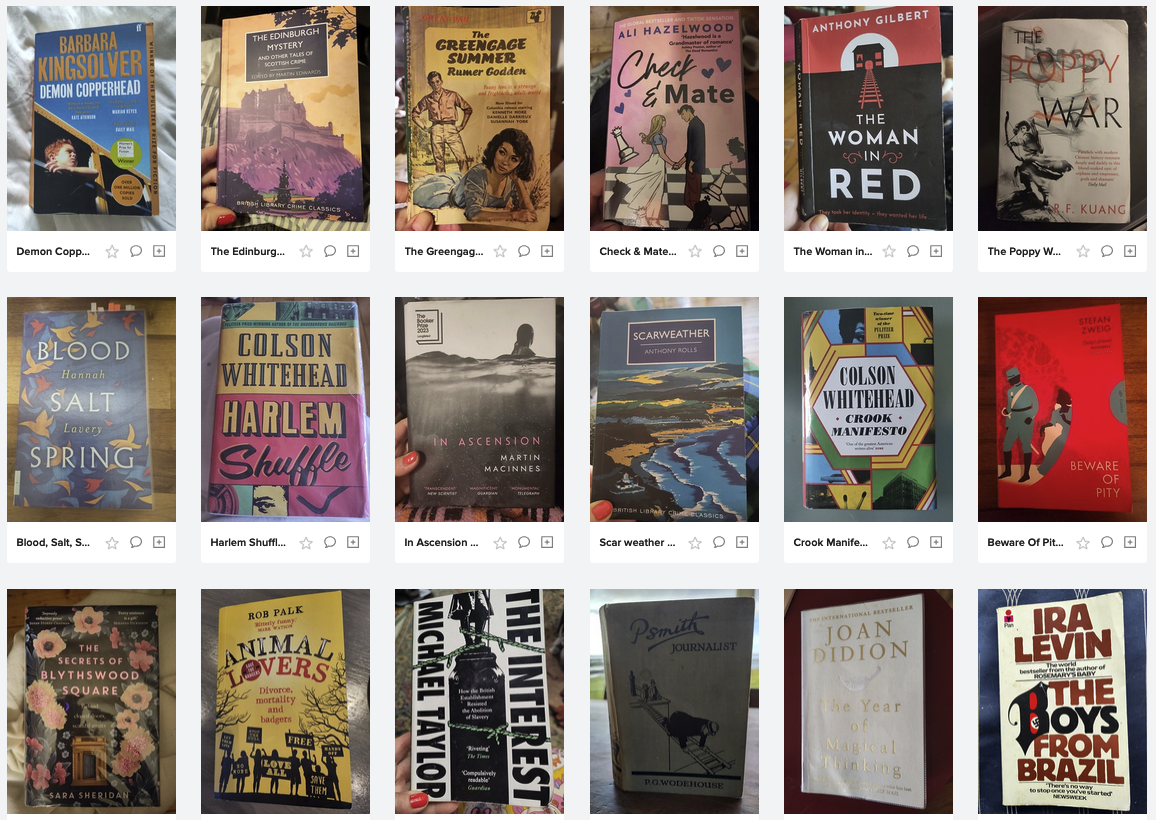Viewport: 1156px width, 820px height.
Task: Click the In Ascension title text
Action: click(x=441, y=543)
